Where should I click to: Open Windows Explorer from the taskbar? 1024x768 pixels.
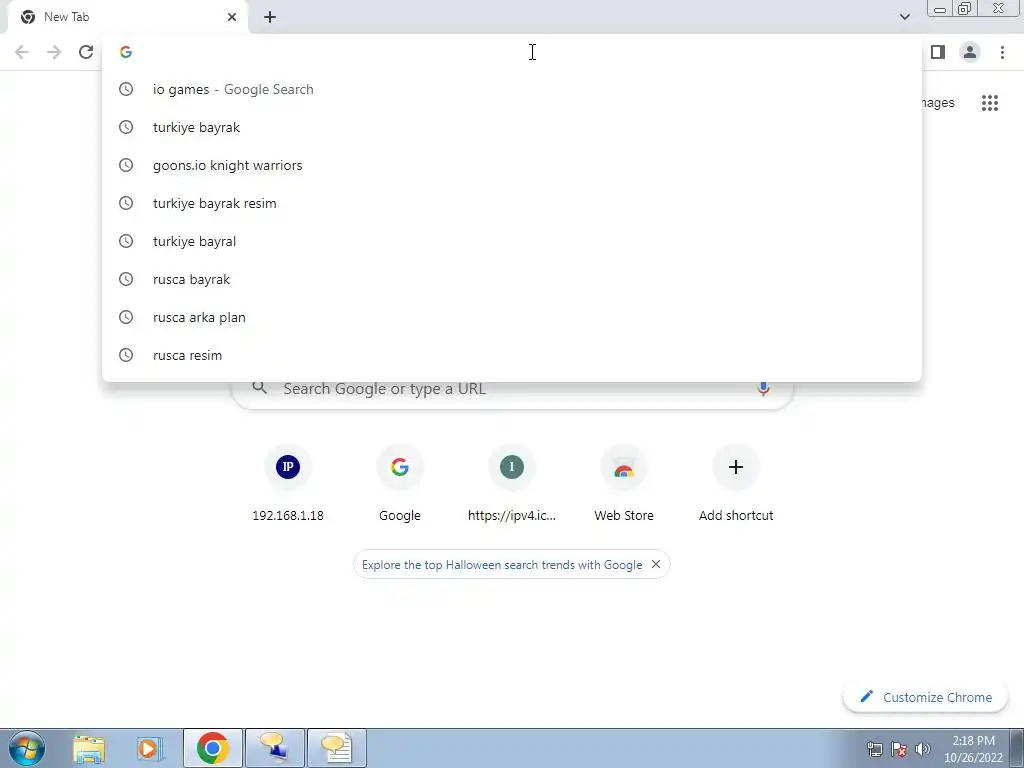(x=89, y=748)
